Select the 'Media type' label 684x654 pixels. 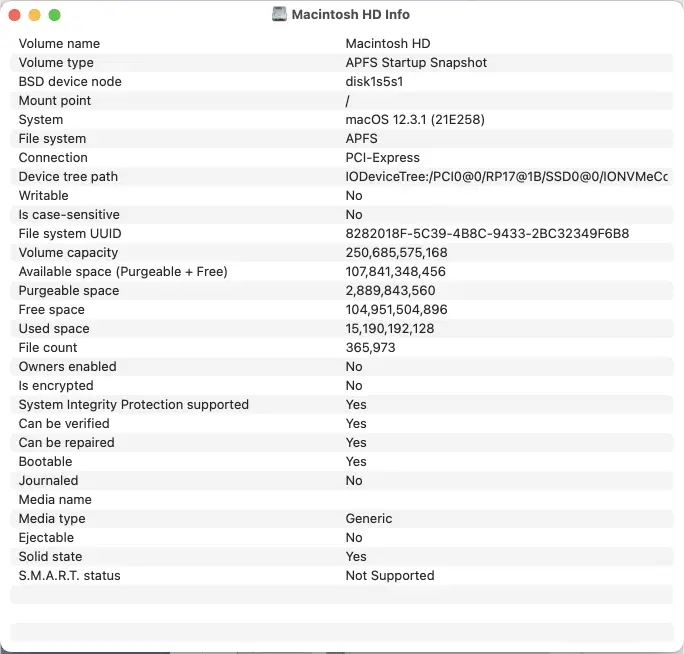click(x=52, y=519)
